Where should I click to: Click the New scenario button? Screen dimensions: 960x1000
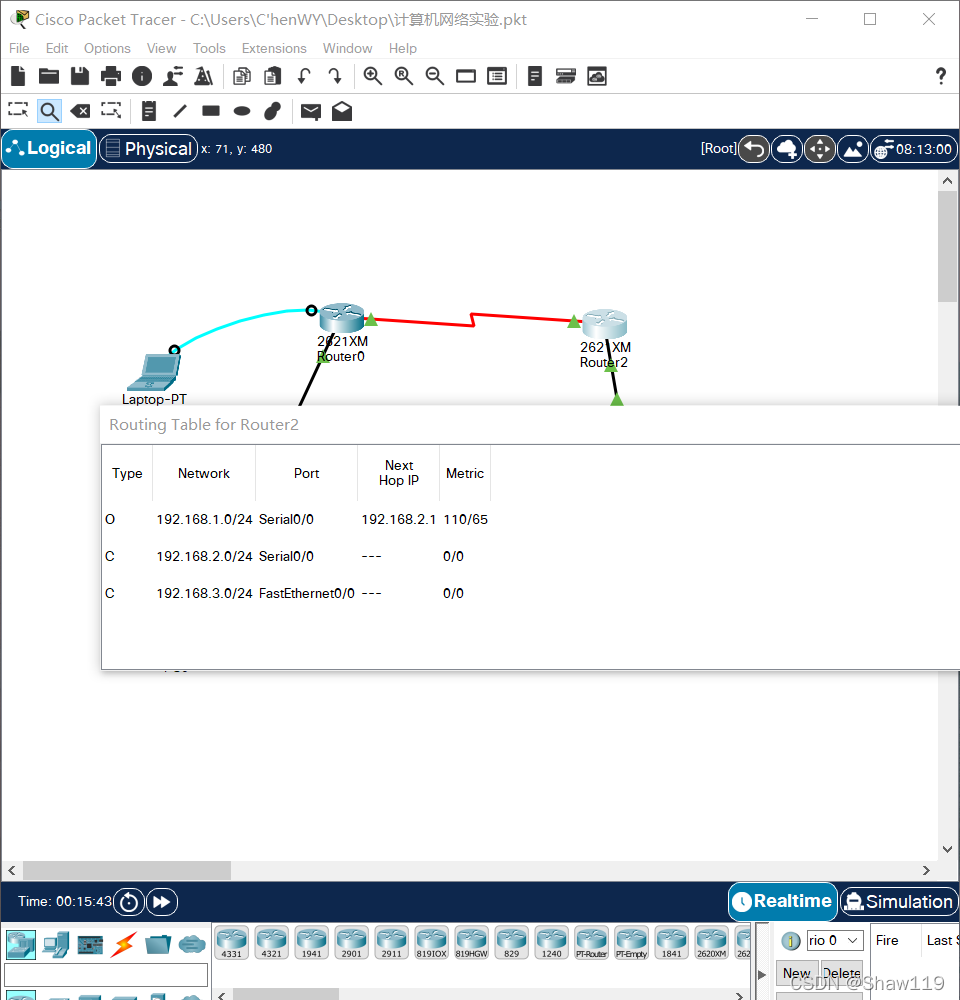coord(797,973)
